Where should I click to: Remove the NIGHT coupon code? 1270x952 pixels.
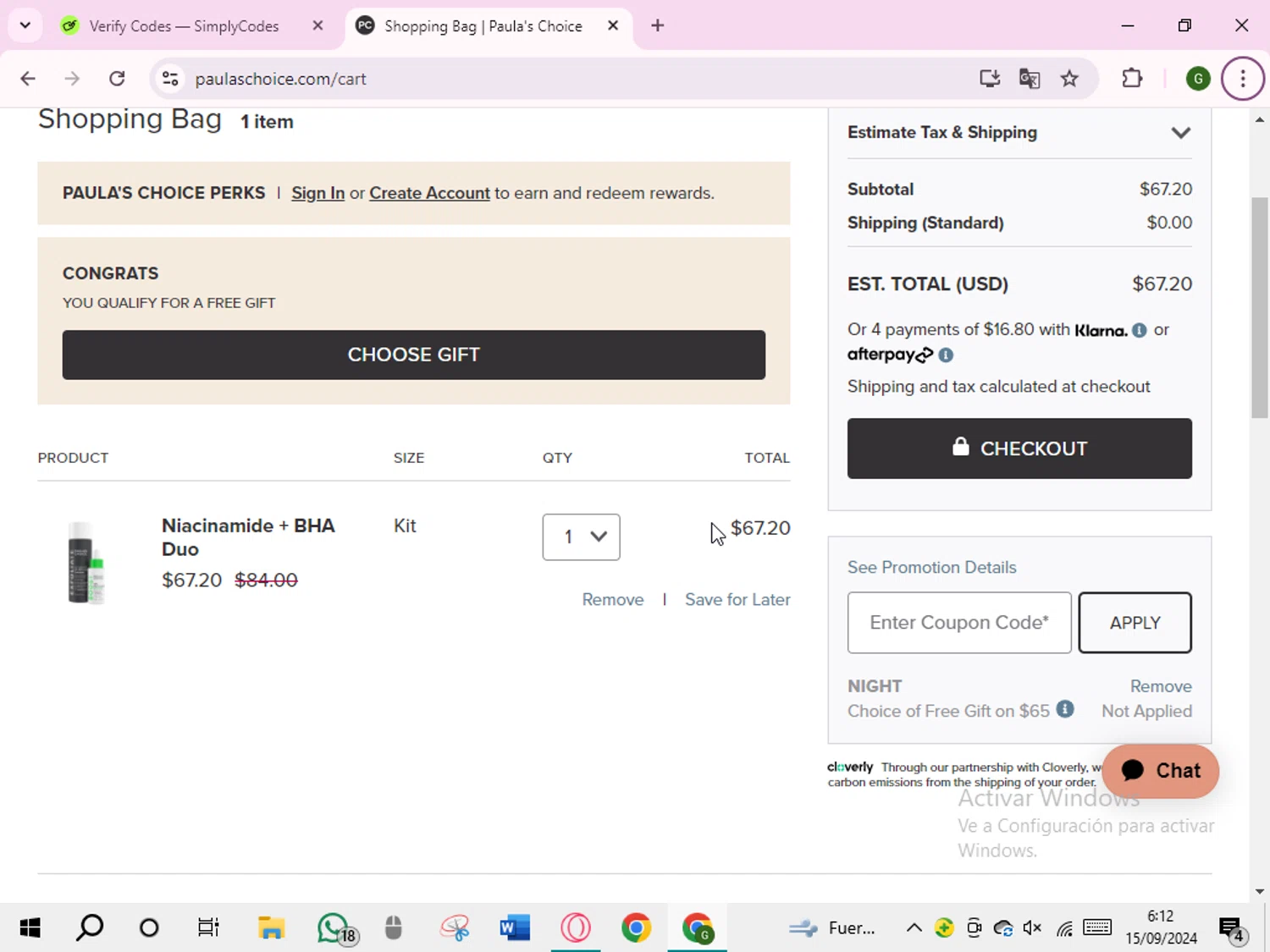(1161, 686)
